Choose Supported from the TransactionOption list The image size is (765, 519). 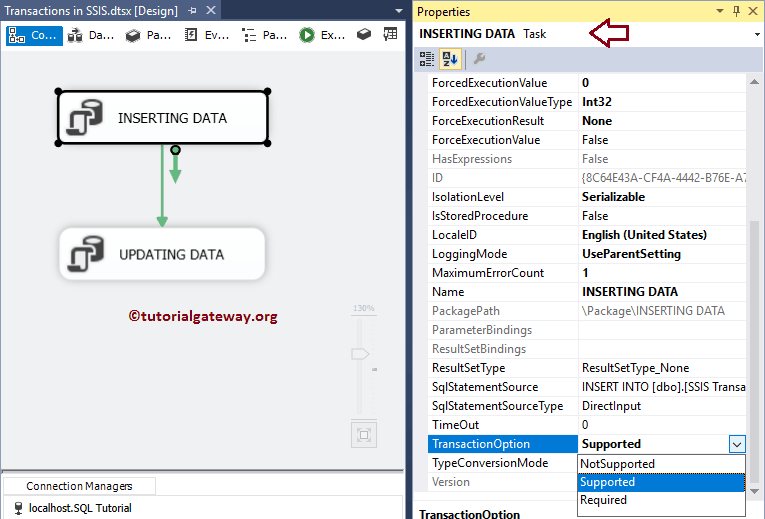(x=661, y=482)
